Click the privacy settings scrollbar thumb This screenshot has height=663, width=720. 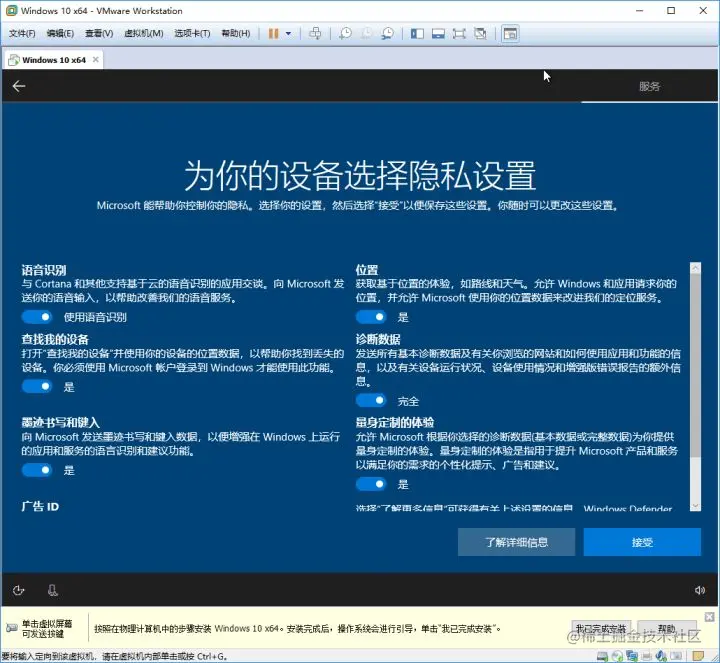(x=695, y=365)
